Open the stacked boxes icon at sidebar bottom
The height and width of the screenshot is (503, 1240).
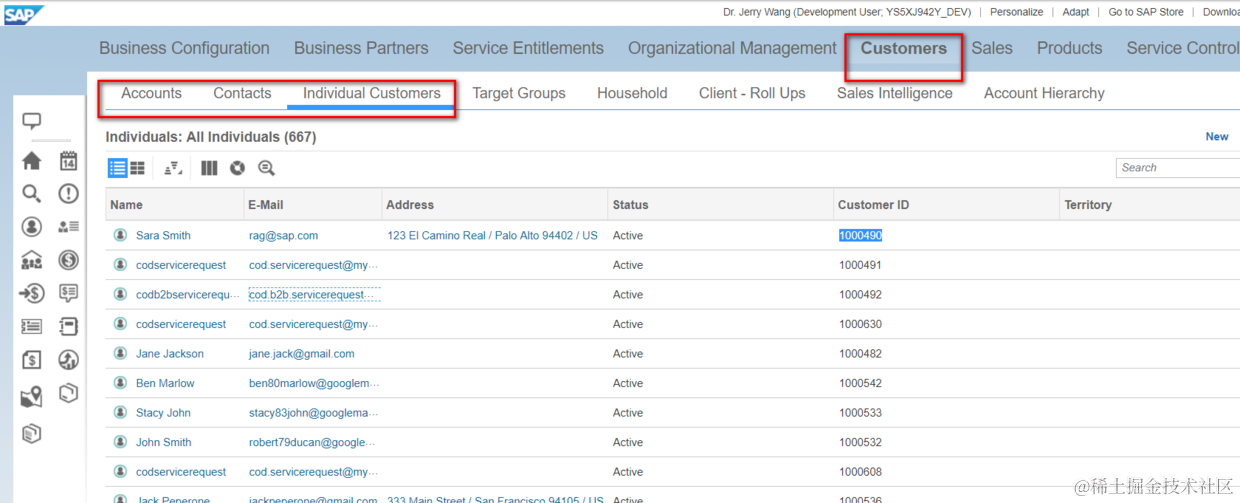pyautogui.click(x=32, y=434)
